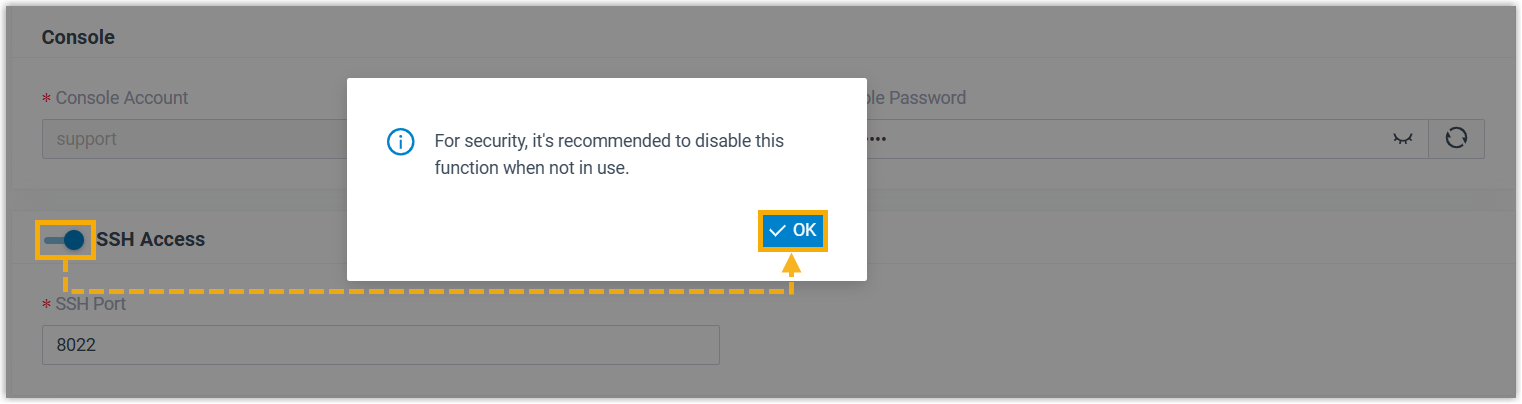1522x404 pixels.
Task: Click the blue info icon in the dialog
Action: [400, 142]
